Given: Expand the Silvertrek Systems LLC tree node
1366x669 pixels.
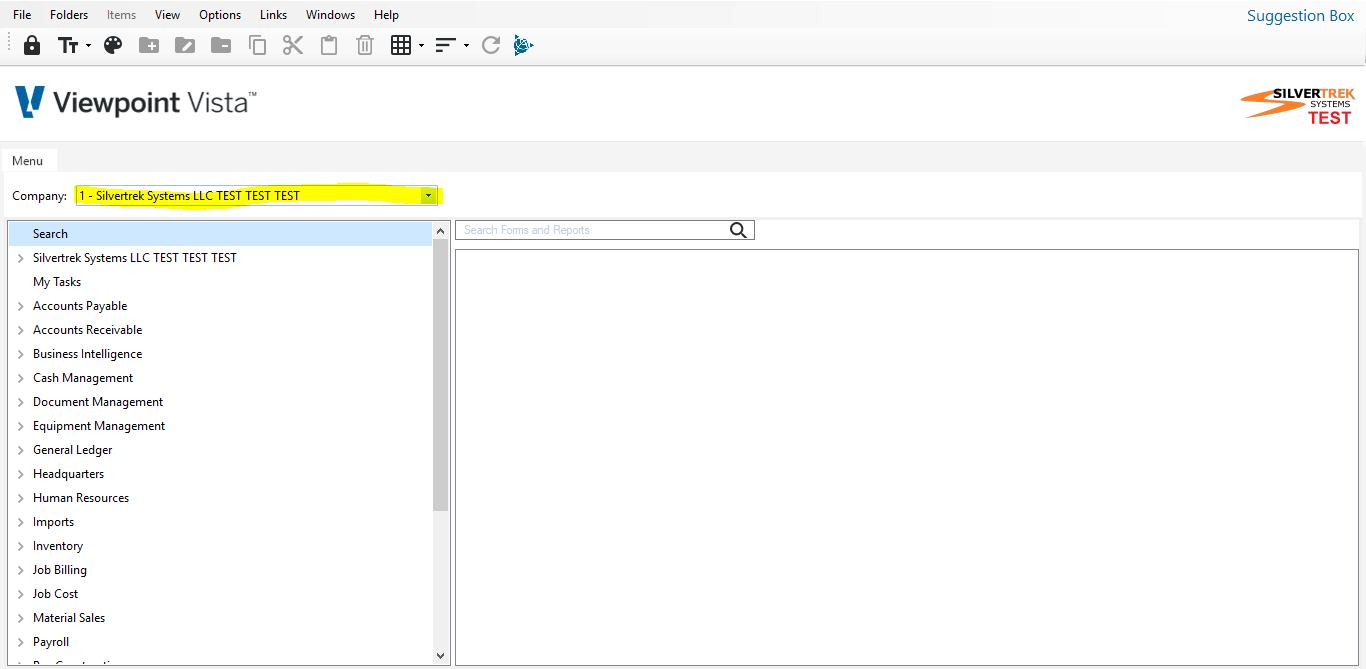Looking at the screenshot, I should 21,258.
